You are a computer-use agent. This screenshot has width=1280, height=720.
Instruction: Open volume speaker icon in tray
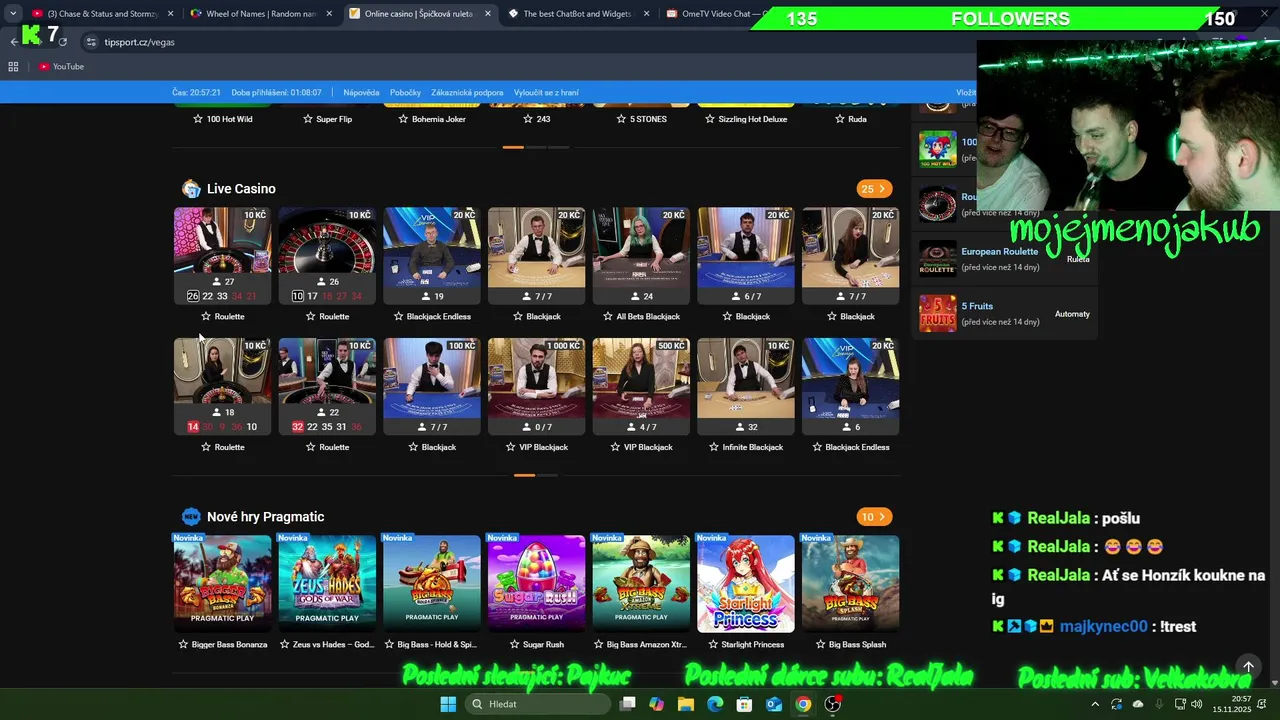point(1196,704)
